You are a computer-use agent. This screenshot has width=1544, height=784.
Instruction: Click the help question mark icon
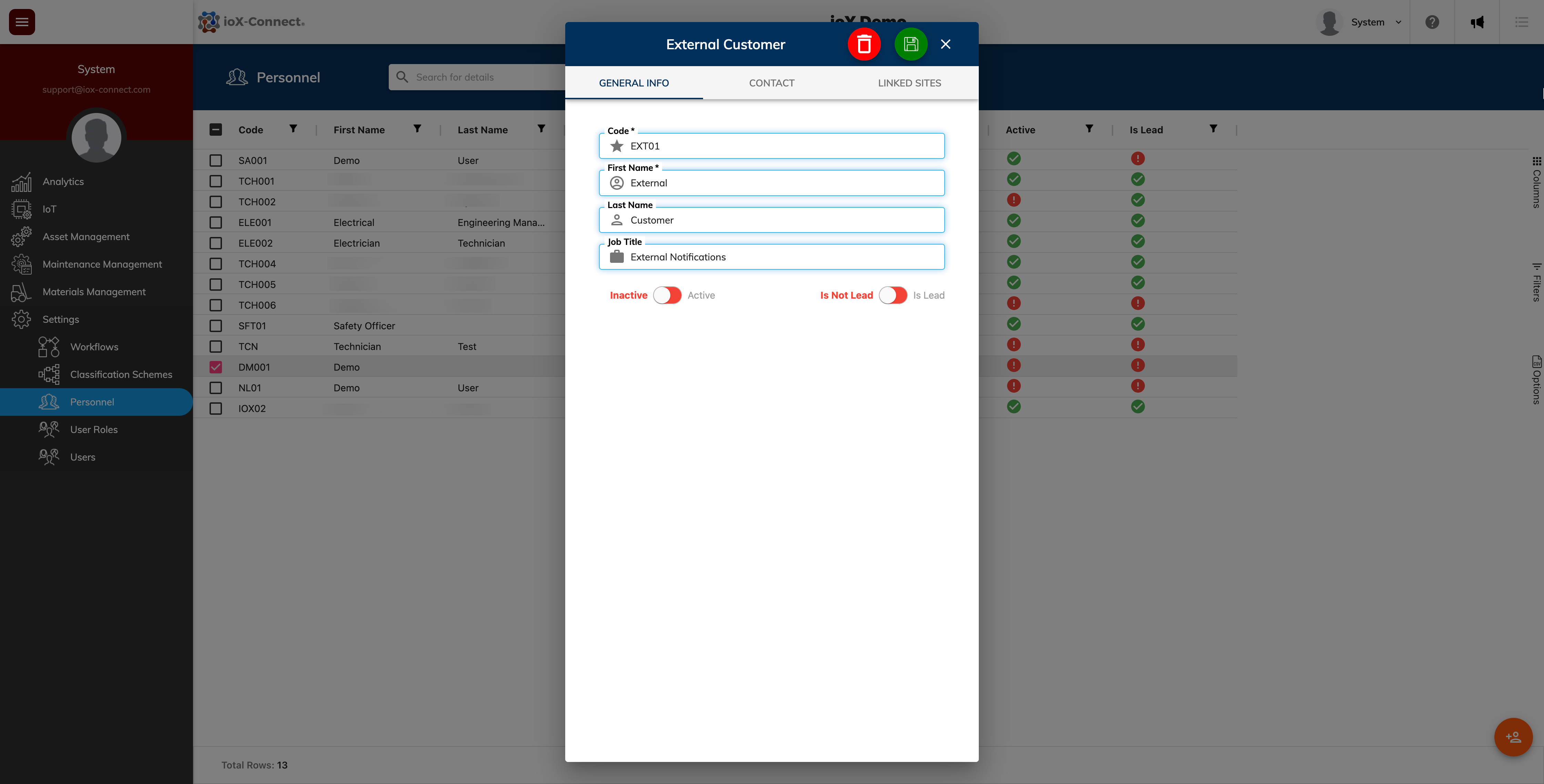(x=1432, y=22)
